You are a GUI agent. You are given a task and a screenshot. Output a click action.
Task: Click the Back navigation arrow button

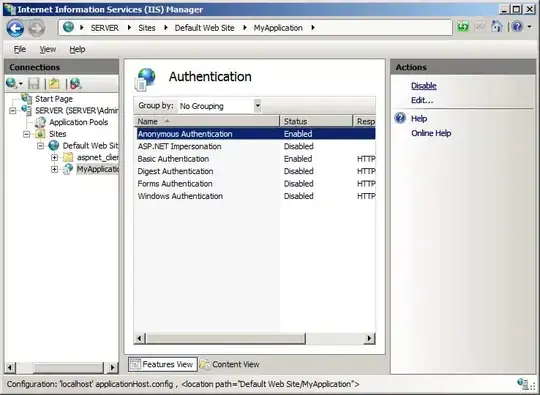15,28
